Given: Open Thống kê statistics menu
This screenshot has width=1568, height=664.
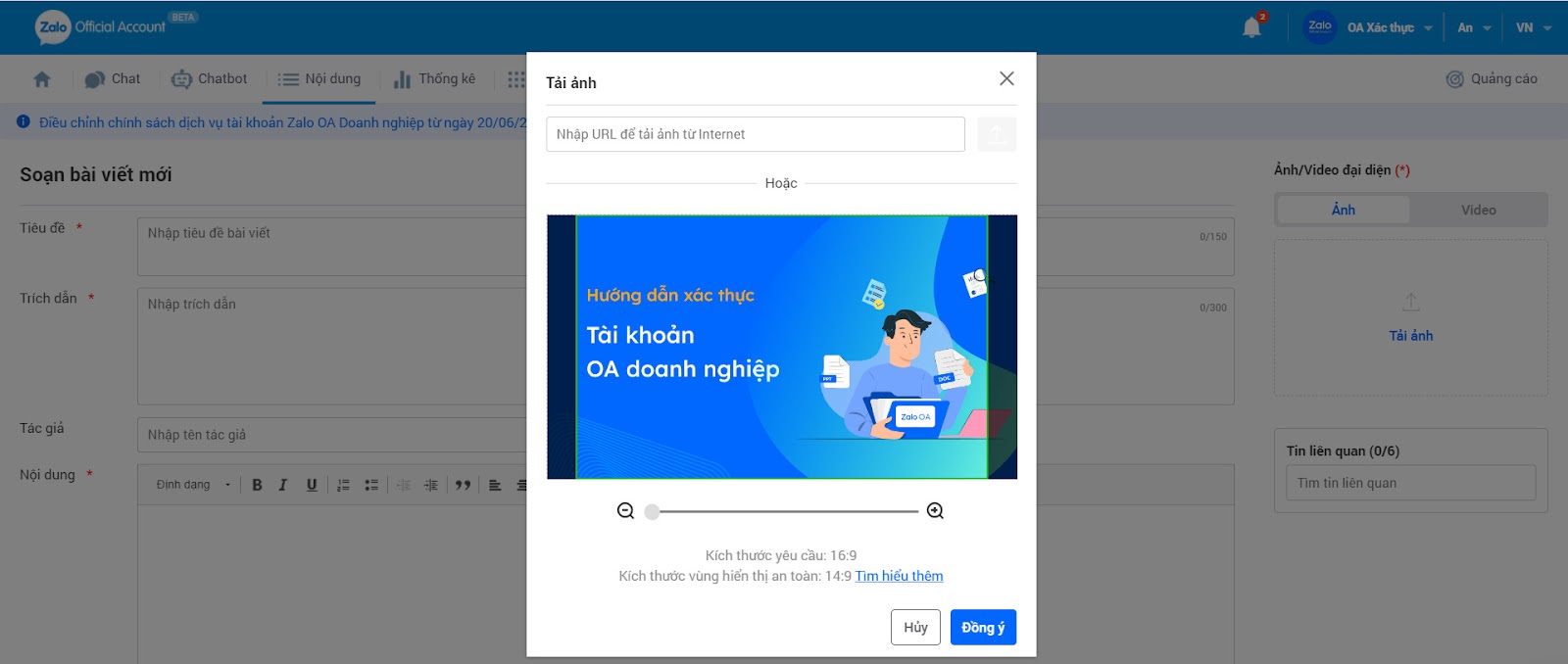Looking at the screenshot, I should click(434, 79).
